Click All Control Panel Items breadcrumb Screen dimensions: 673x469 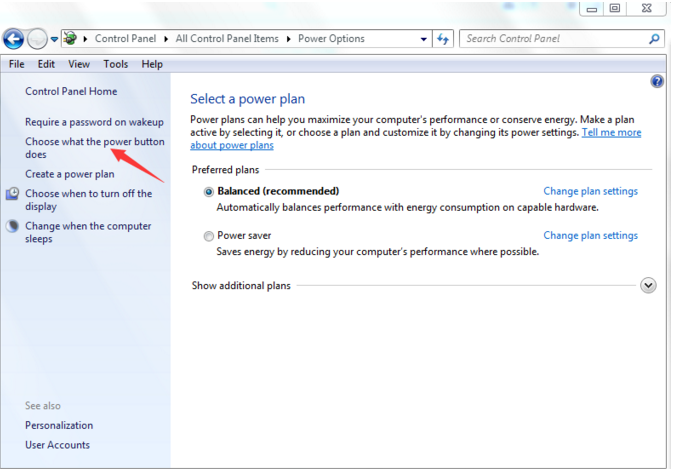[x=227, y=39]
